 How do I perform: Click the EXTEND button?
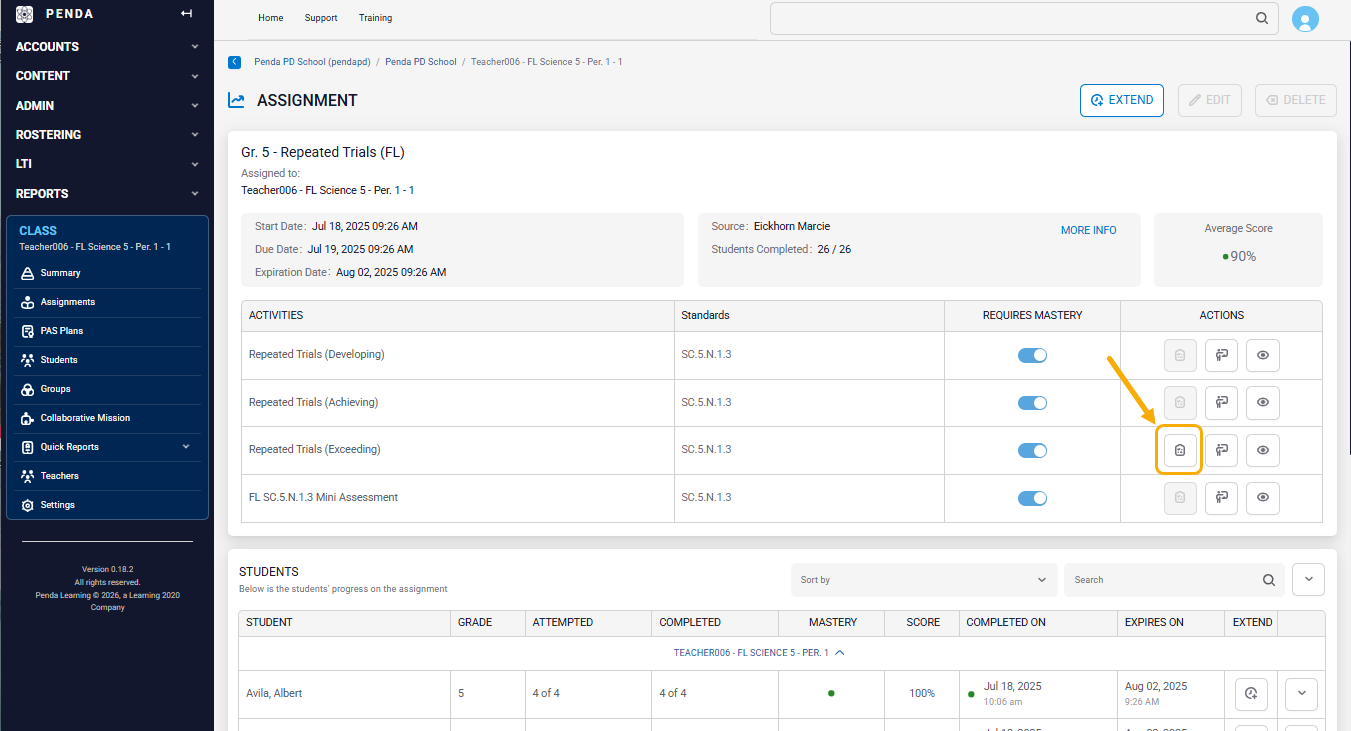(x=1122, y=100)
